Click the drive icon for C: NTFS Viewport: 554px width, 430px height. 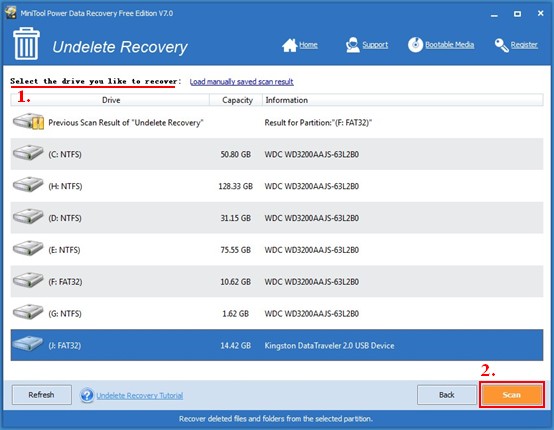point(28,153)
